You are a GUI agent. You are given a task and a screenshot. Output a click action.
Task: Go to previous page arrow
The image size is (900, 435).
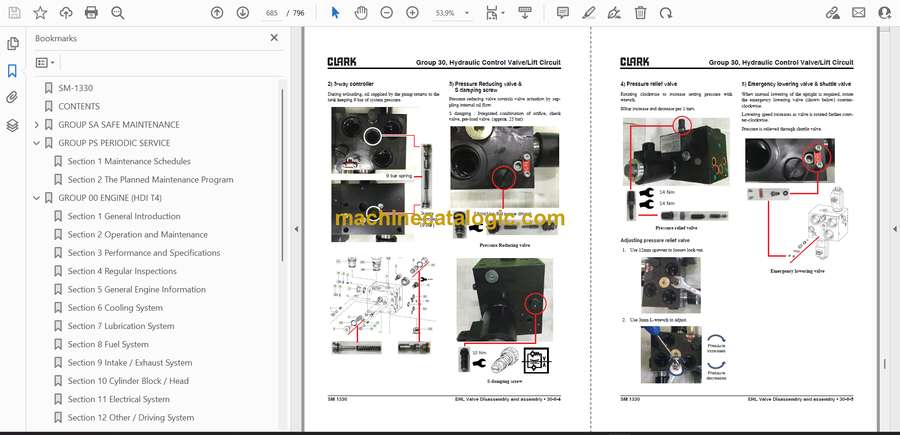click(x=217, y=13)
